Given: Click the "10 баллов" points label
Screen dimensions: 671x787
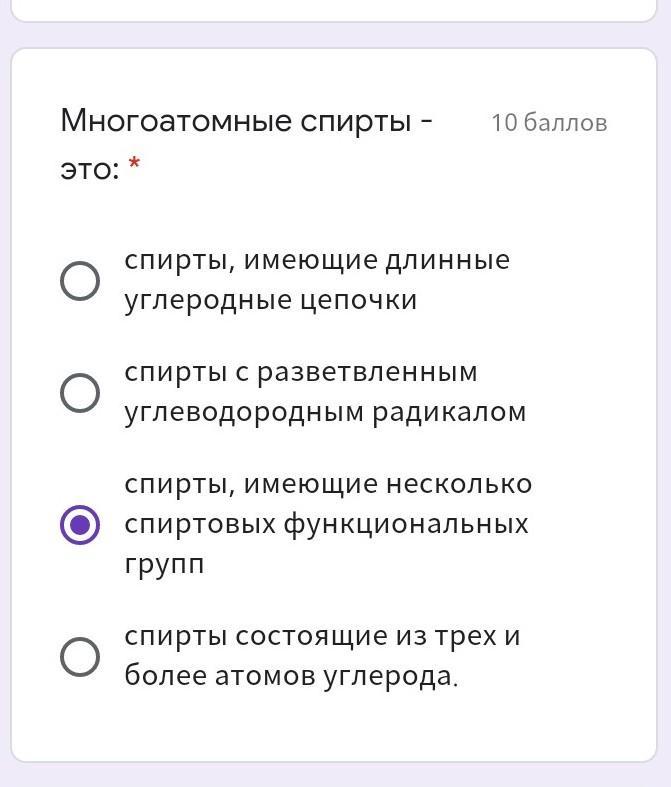Looking at the screenshot, I should 549,123.
